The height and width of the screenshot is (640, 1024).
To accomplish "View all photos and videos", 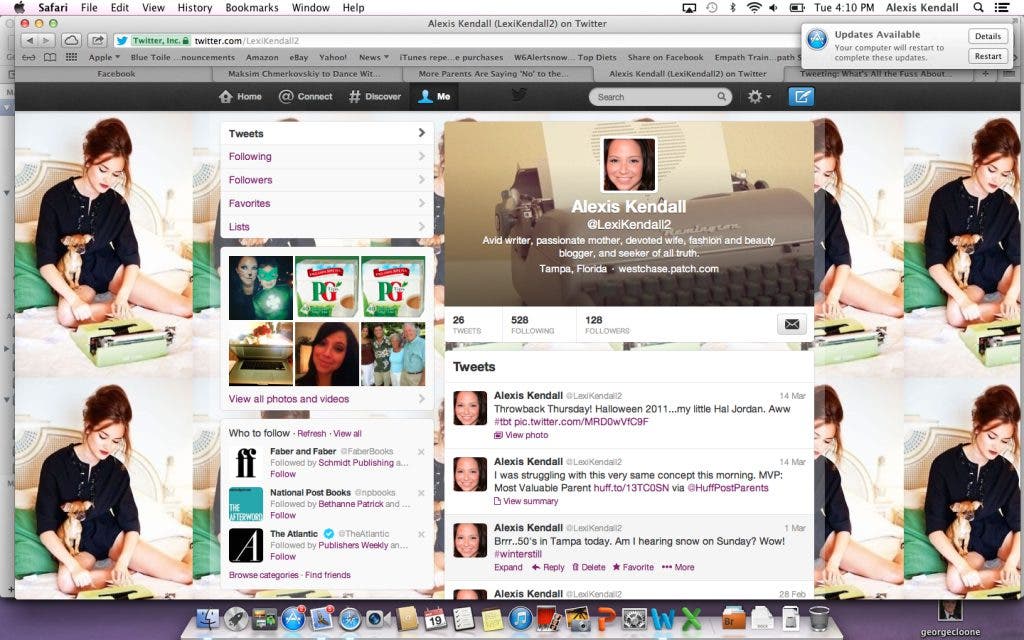I will [x=289, y=399].
